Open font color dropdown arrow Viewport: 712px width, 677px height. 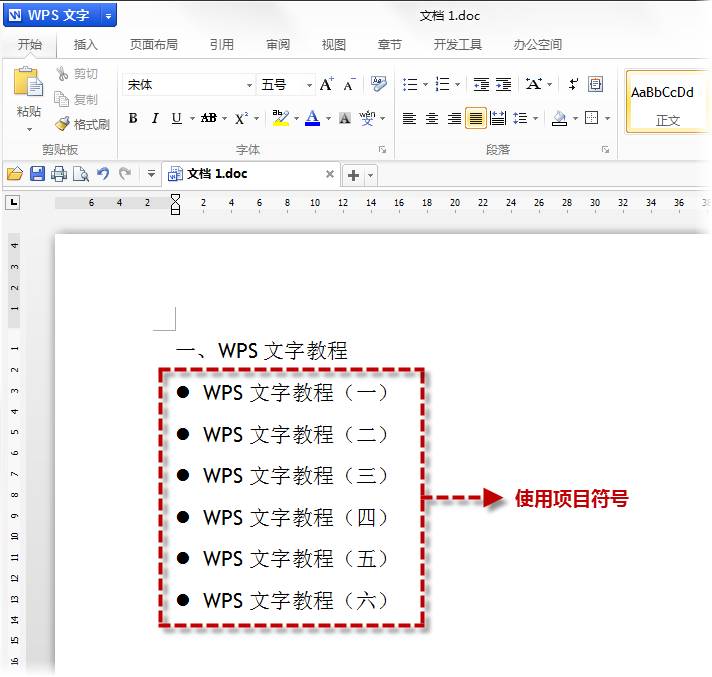coord(328,119)
